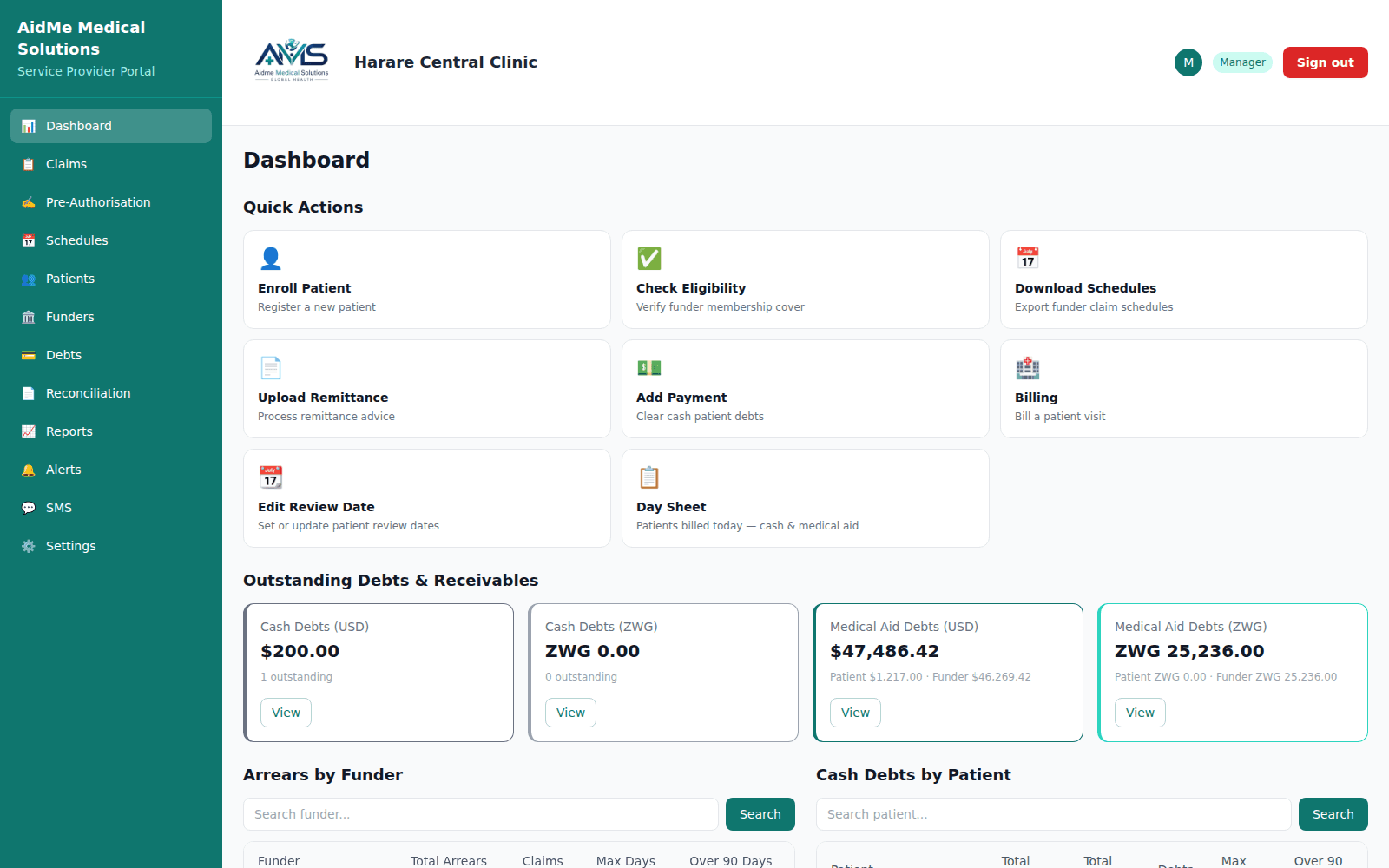Click the Billing hospital icon
This screenshot has width=1389, height=868.
[x=1028, y=368]
